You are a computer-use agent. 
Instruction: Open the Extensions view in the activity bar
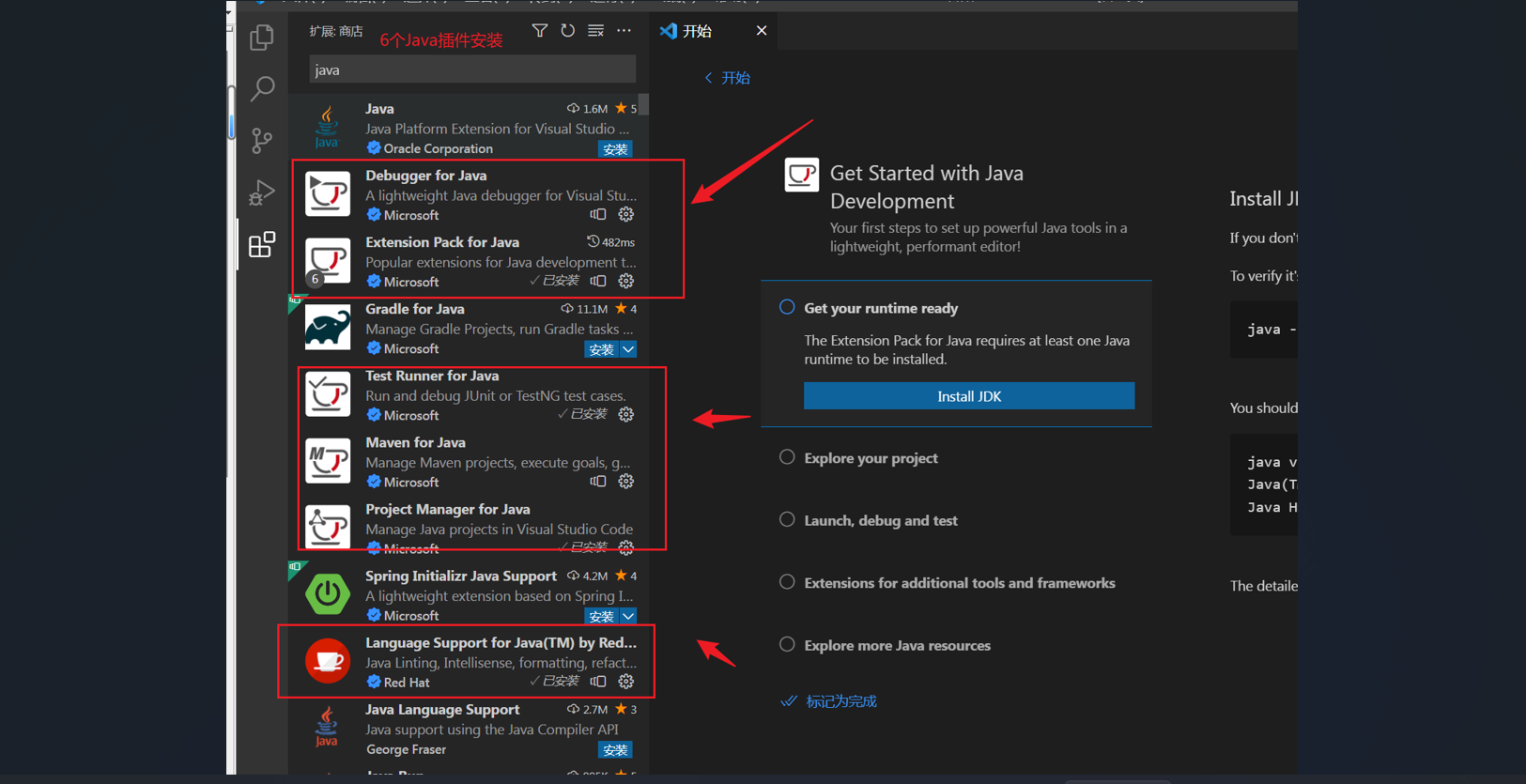click(x=262, y=245)
